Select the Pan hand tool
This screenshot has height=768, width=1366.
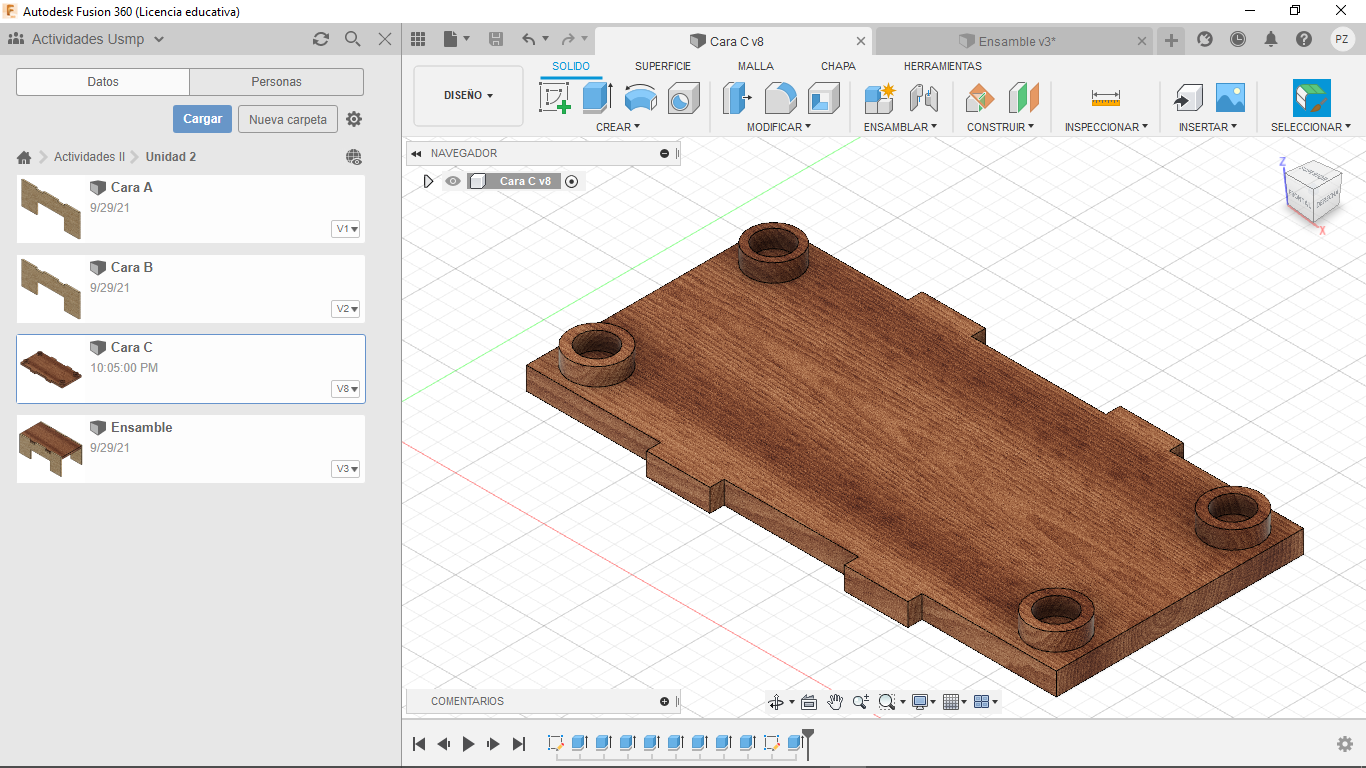click(835, 702)
